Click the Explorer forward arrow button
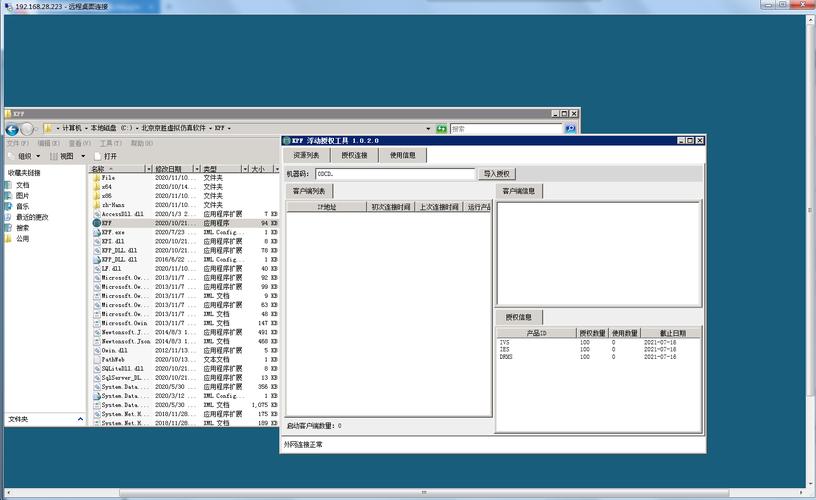The image size is (816, 500). [x=28, y=129]
